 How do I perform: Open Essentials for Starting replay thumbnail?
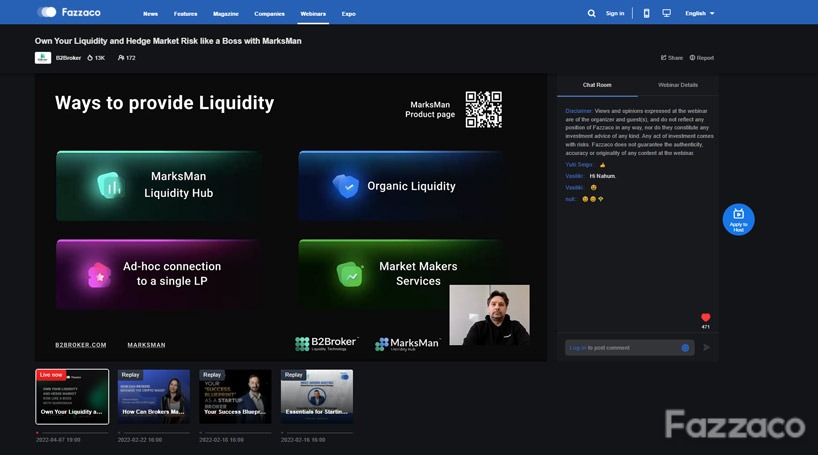tap(317, 397)
